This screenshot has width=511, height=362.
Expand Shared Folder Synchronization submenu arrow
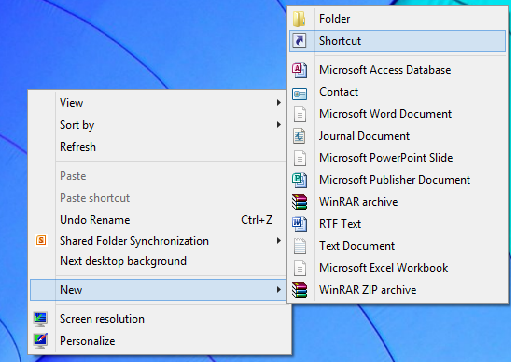click(279, 241)
